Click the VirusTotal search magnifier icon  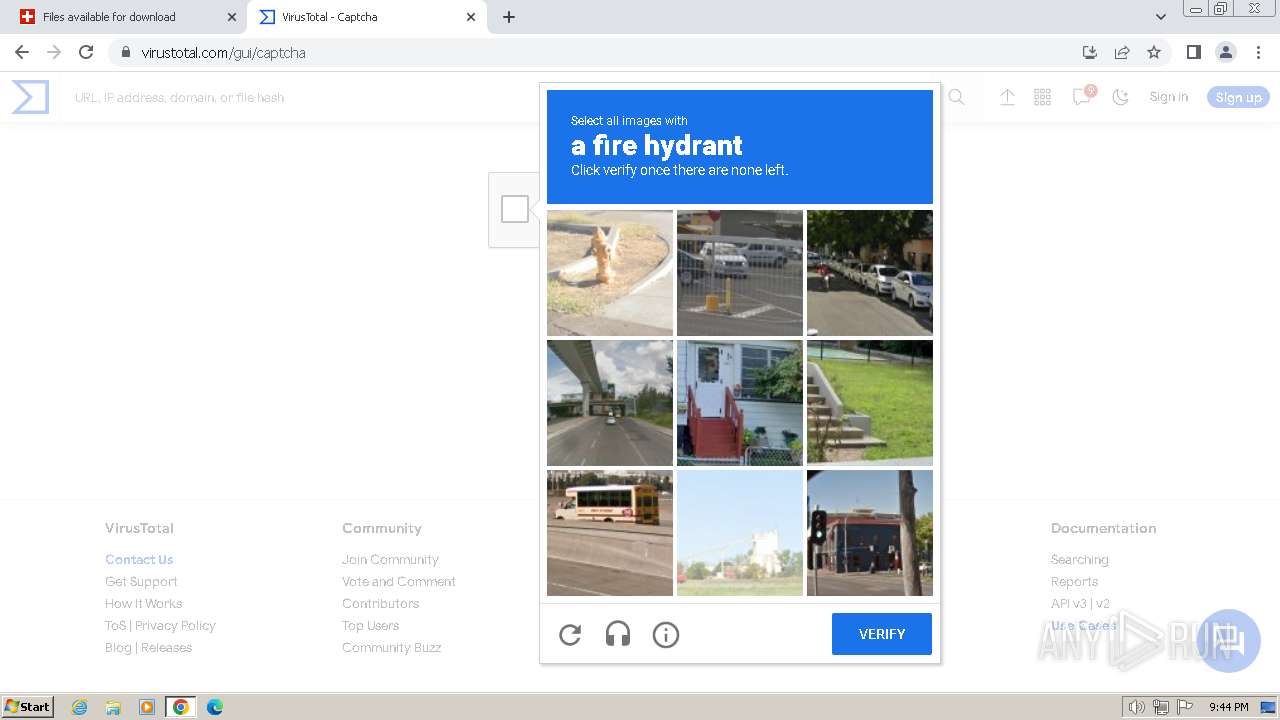(956, 97)
